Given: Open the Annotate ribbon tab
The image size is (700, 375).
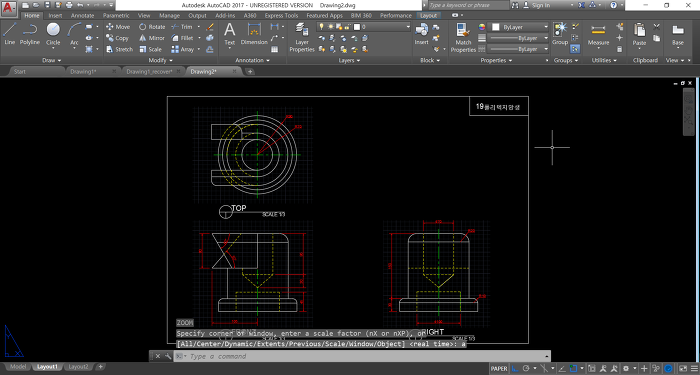Looking at the screenshot, I should pyautogui.click(x=83, y=16).
